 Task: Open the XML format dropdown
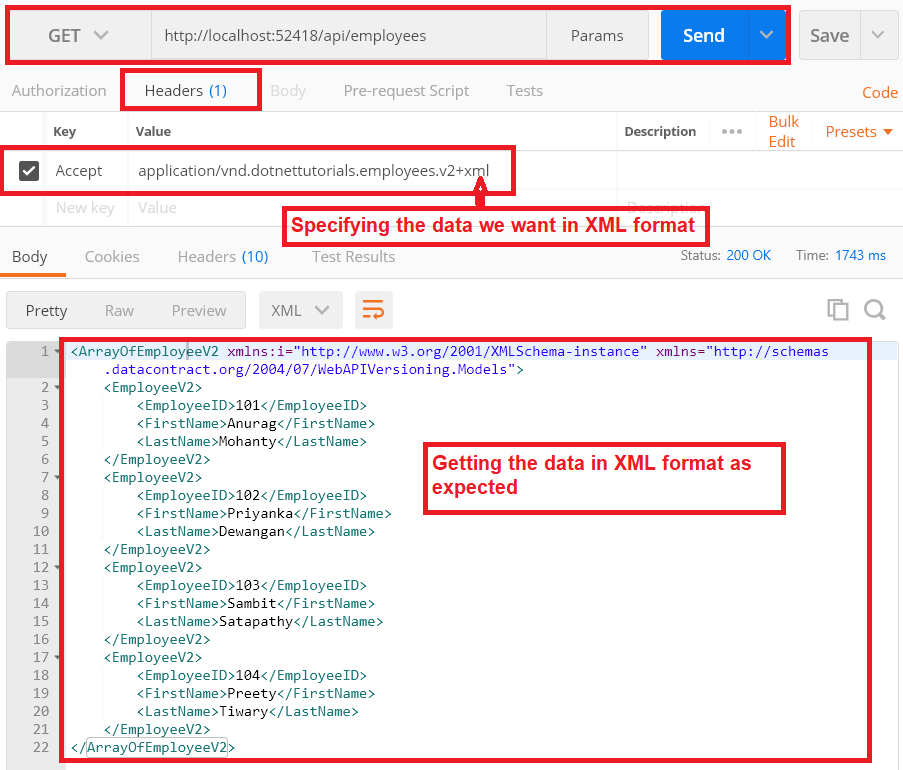(301, 311)
